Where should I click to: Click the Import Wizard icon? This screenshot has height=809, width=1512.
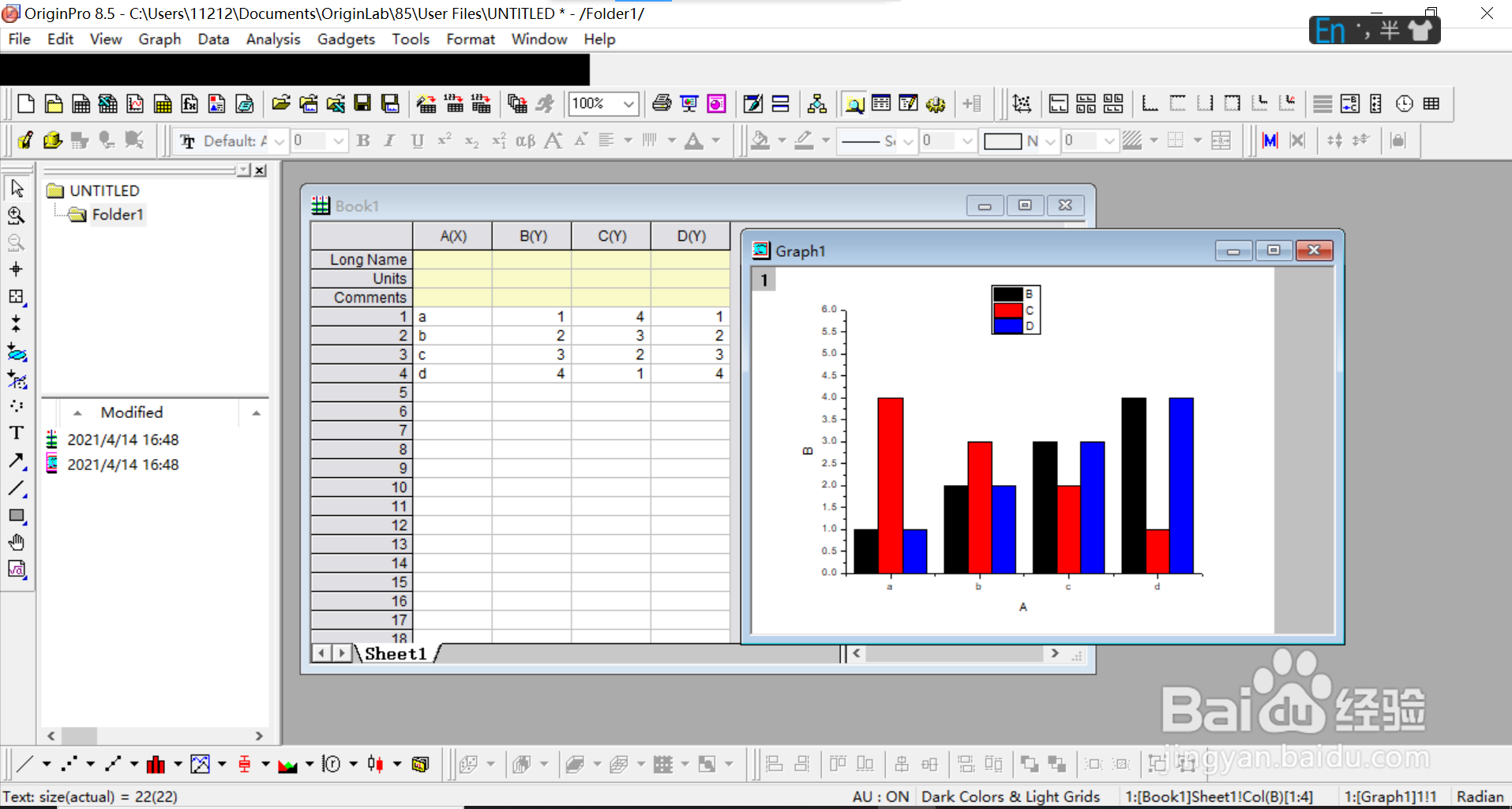pyautogui.click(x=426, y=103)
